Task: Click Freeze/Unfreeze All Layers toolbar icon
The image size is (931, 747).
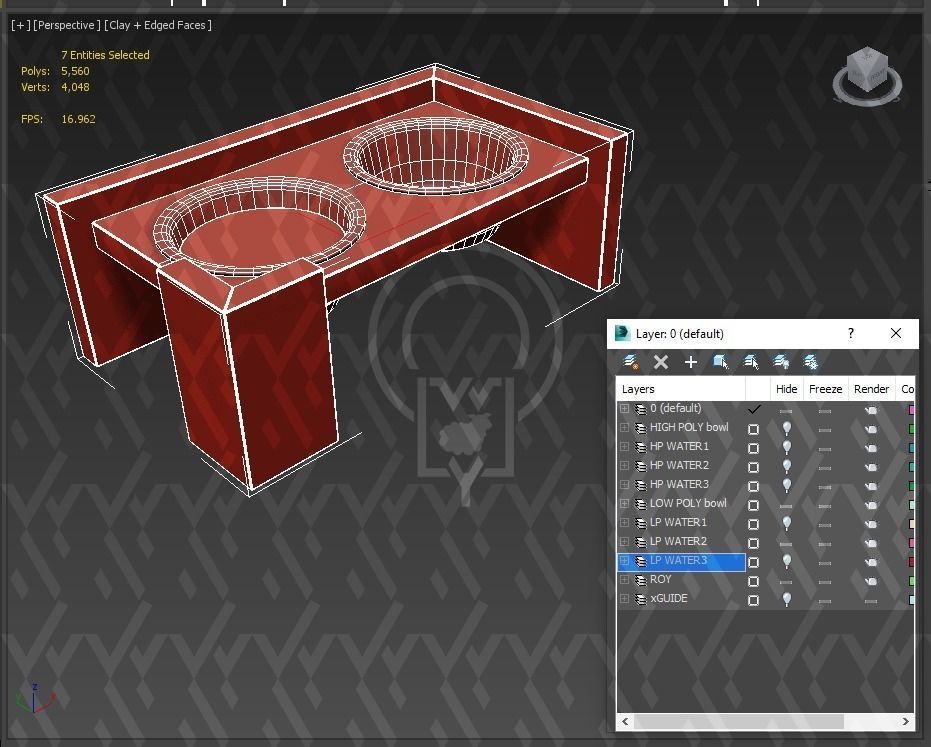Action: click(x=810, y=362)
